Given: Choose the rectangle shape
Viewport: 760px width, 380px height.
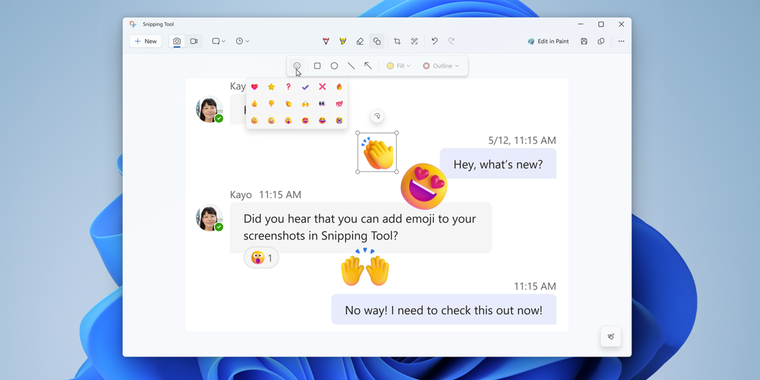Looking at the screenshot, I should [x=317, y=66].
